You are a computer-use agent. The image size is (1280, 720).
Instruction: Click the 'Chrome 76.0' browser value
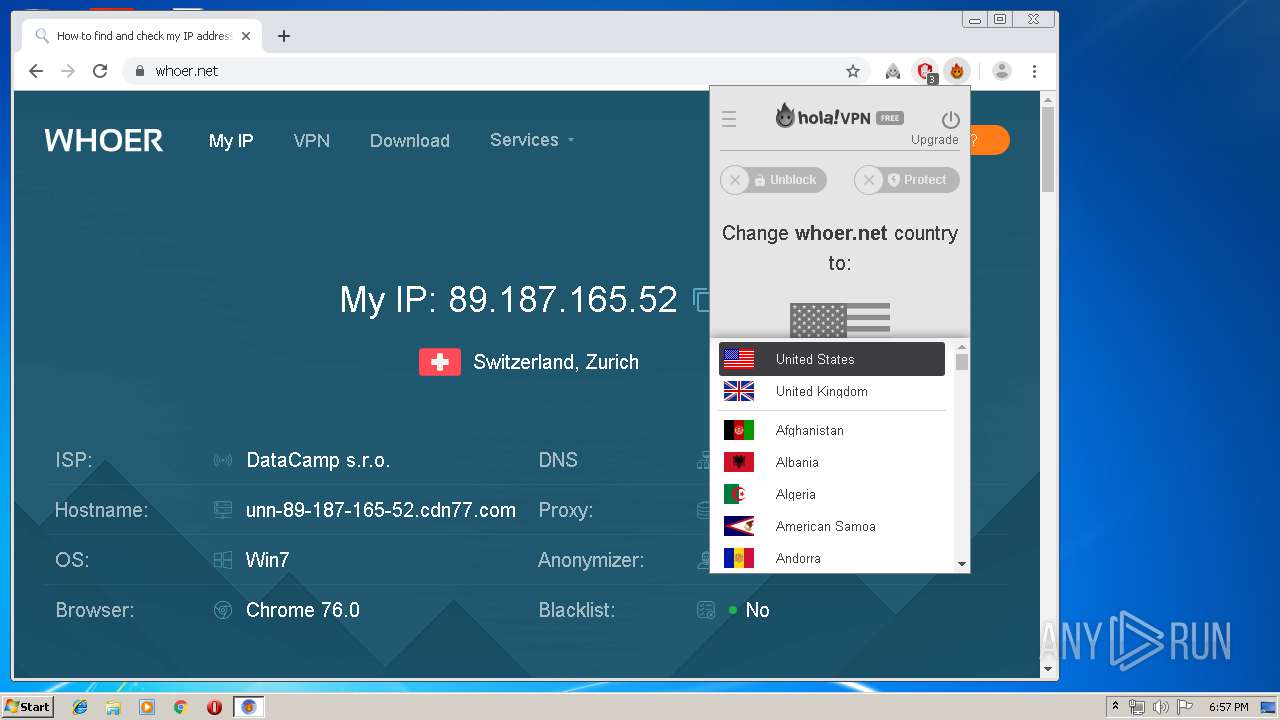pyautogui.click(x=303, y=610)
